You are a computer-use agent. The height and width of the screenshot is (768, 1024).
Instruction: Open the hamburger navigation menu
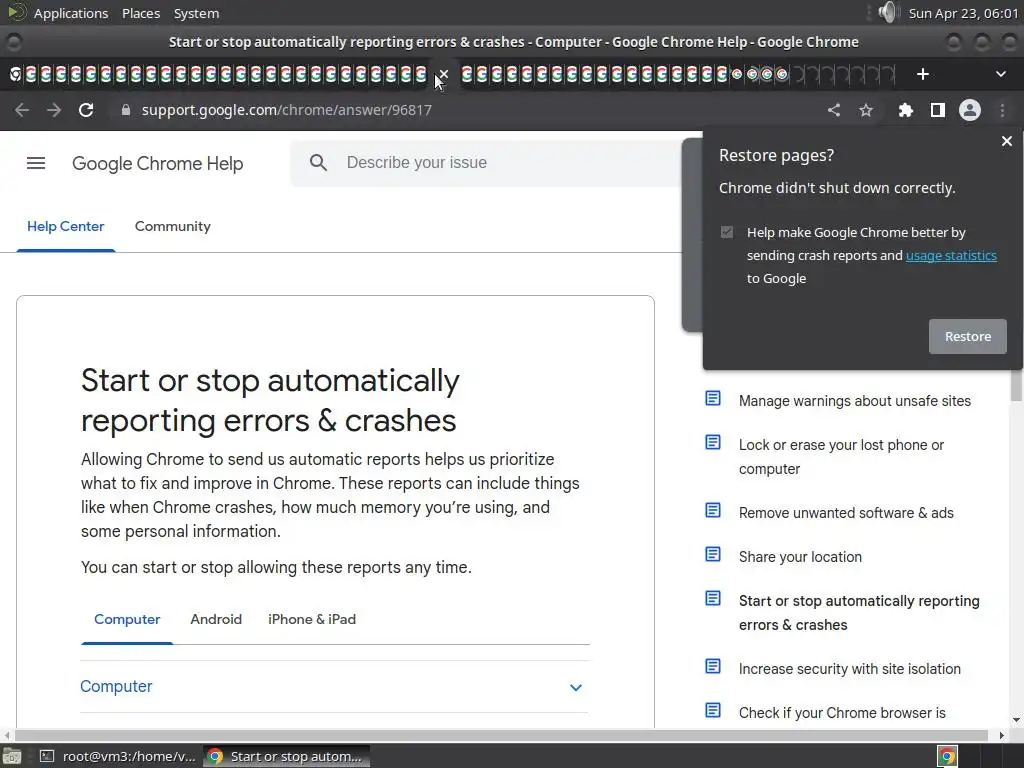(36, 163)
